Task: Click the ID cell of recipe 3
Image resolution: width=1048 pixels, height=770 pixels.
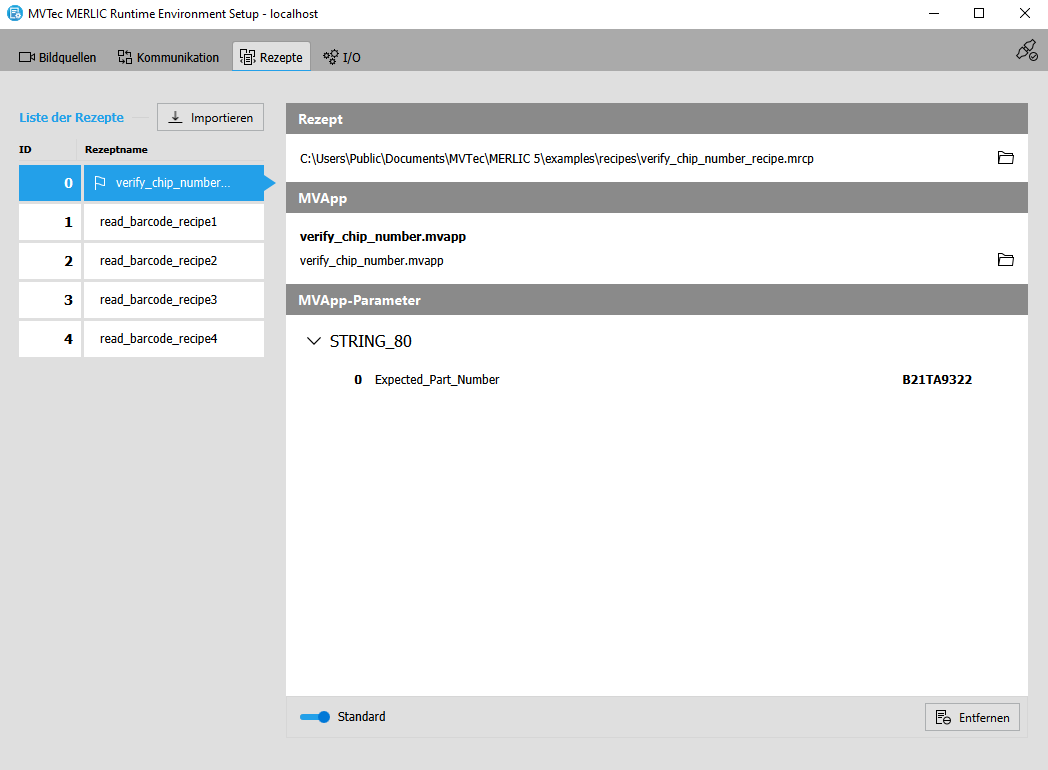Action: click(49, 300)
